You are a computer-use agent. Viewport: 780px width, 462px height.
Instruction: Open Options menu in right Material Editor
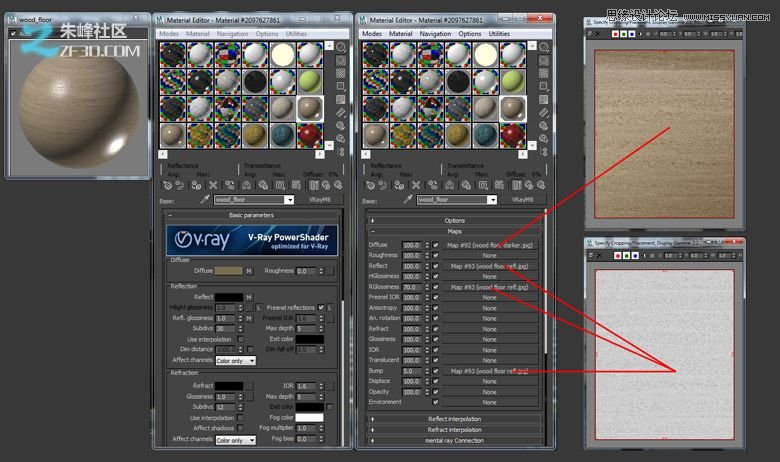point(470,34)
